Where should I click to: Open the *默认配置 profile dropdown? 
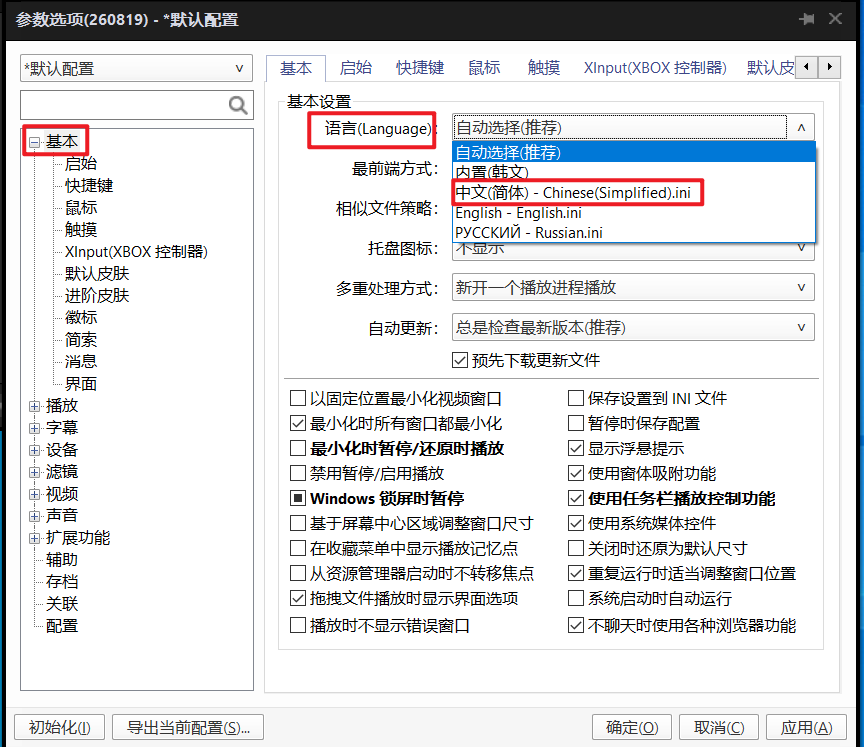point(136,68)
